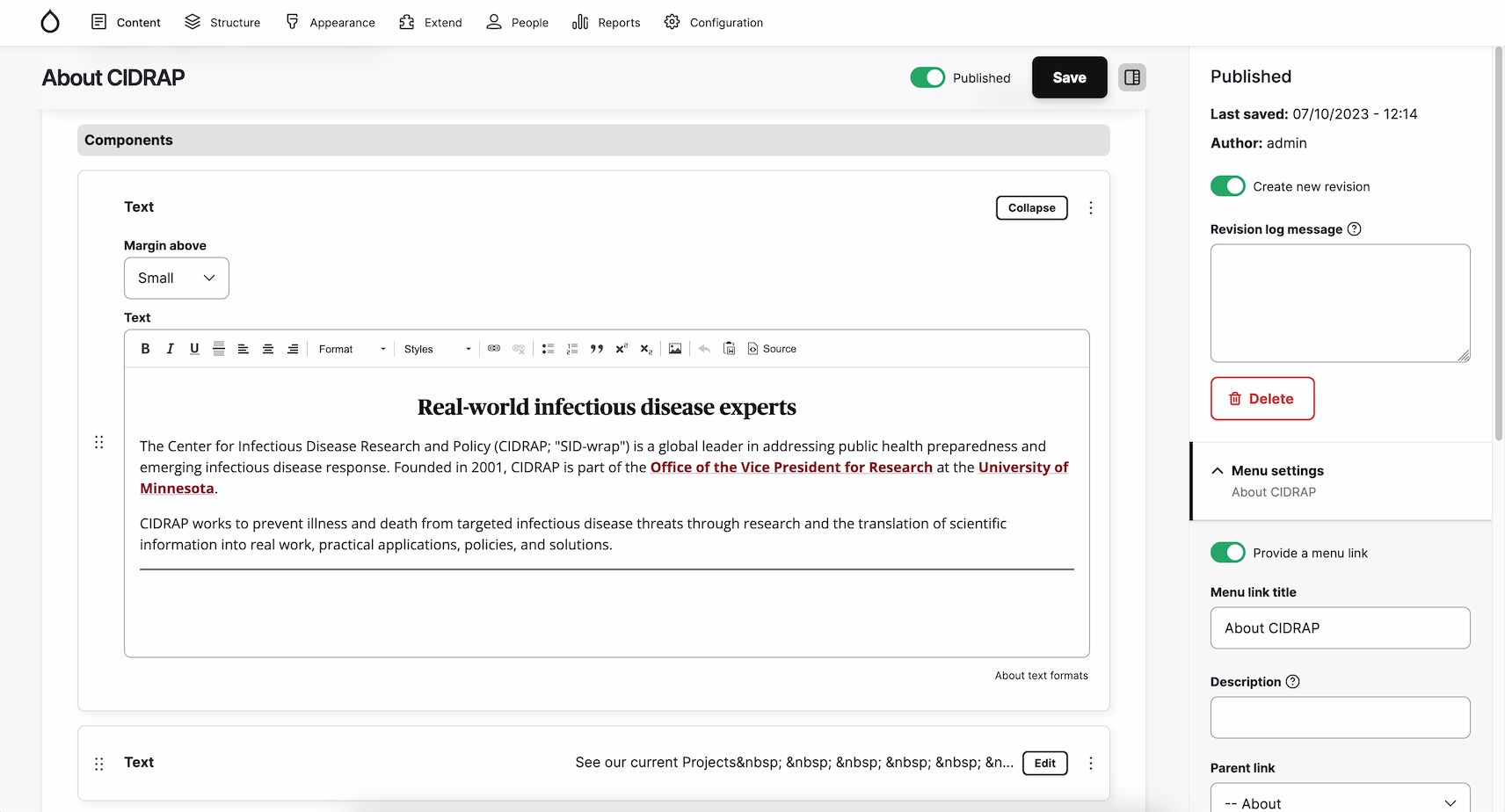Apply italic formatting
The image size is (1505, 812).
tap(170, 348)
